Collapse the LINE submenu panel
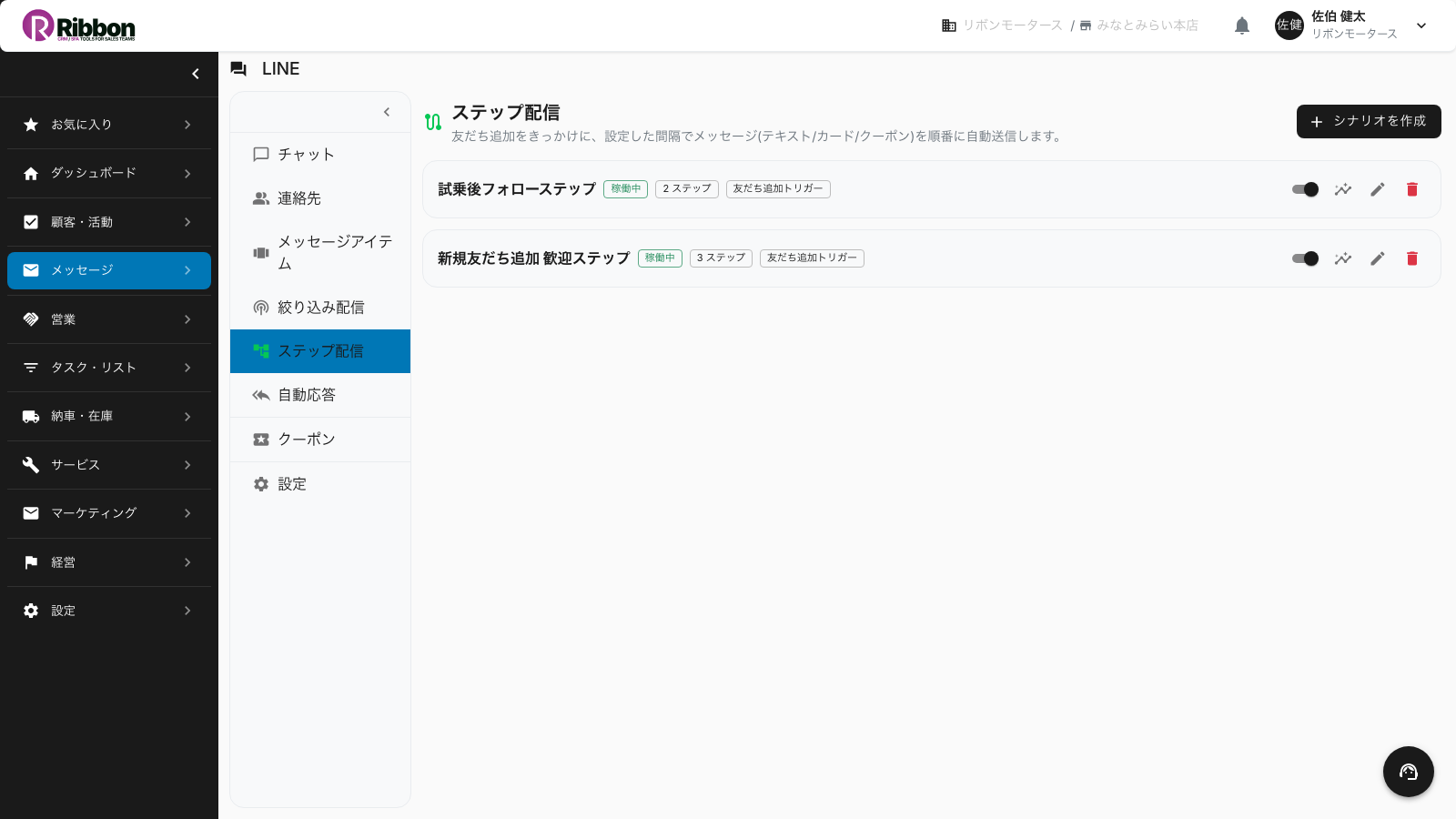Screen dimensions: 1456x819 pos(387,112)
